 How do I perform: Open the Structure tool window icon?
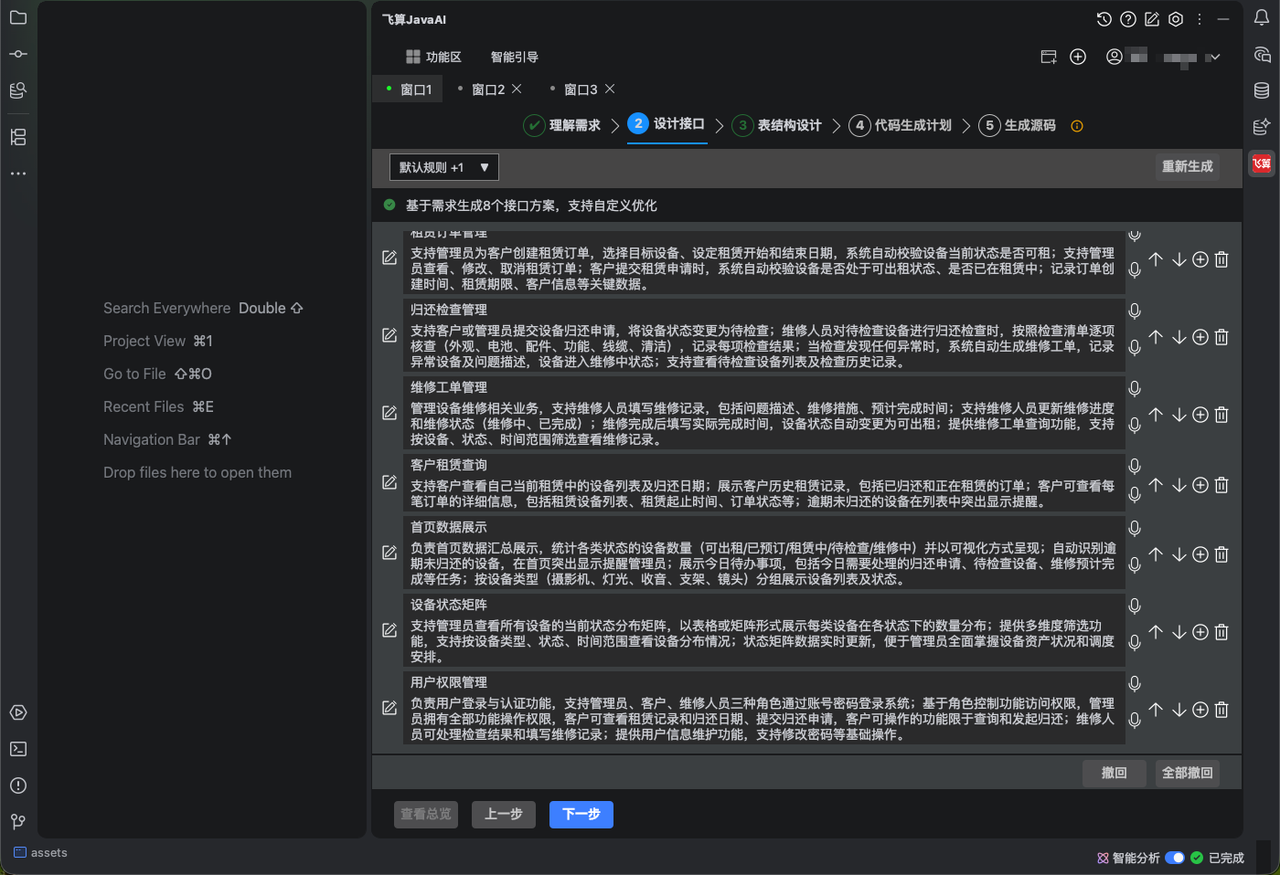click(18, 137)
